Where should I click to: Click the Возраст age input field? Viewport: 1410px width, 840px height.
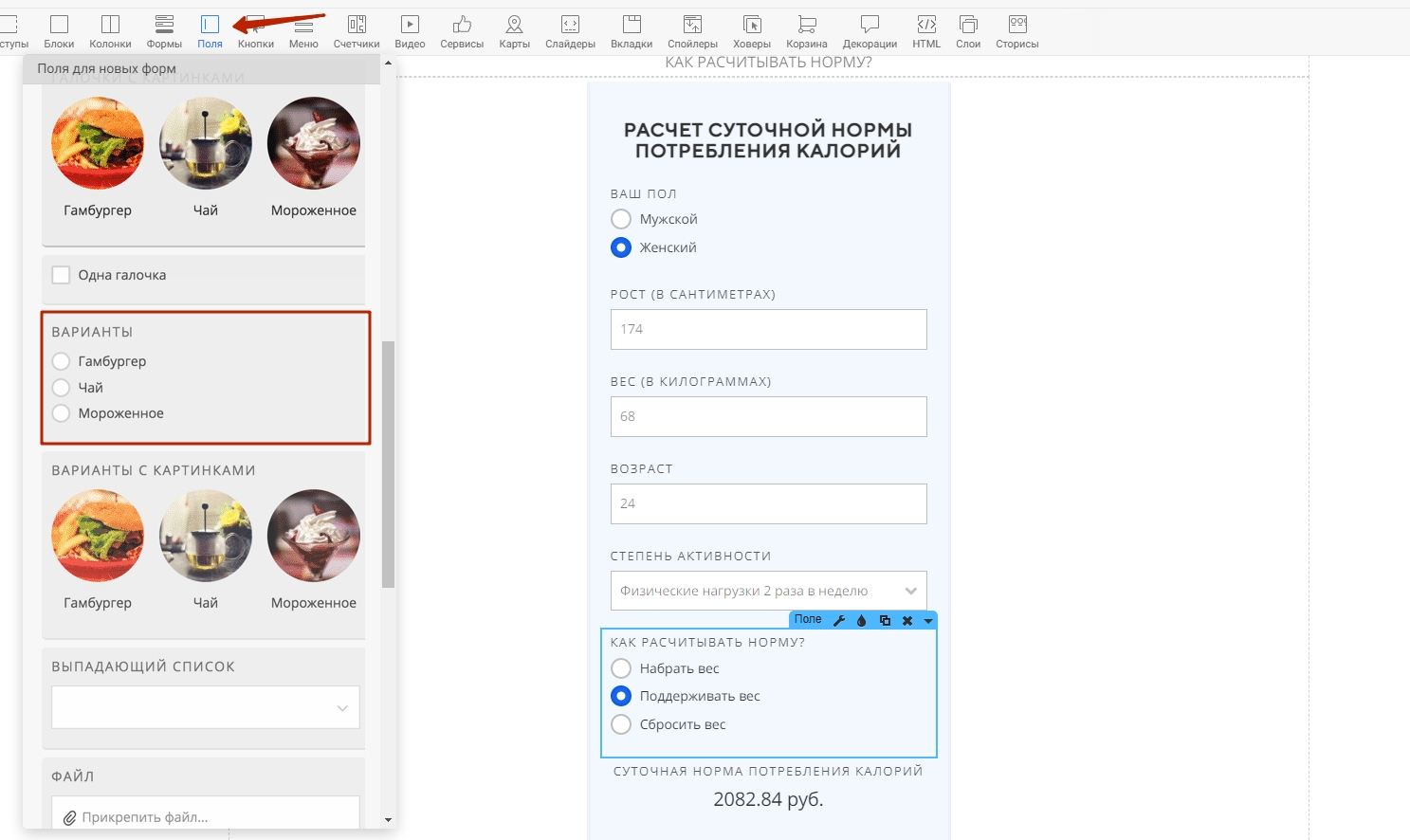coord(769,503)
